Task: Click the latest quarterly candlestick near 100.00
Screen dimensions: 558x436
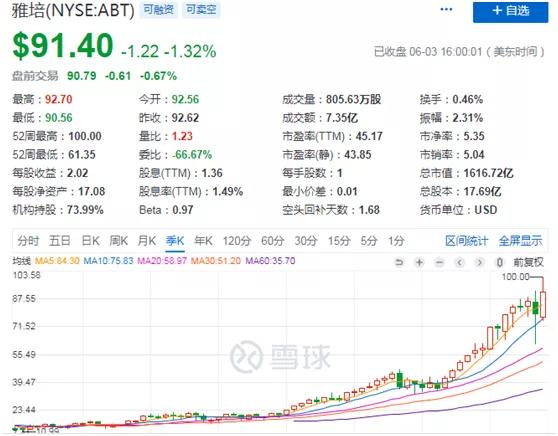Action: pos(543,304)
